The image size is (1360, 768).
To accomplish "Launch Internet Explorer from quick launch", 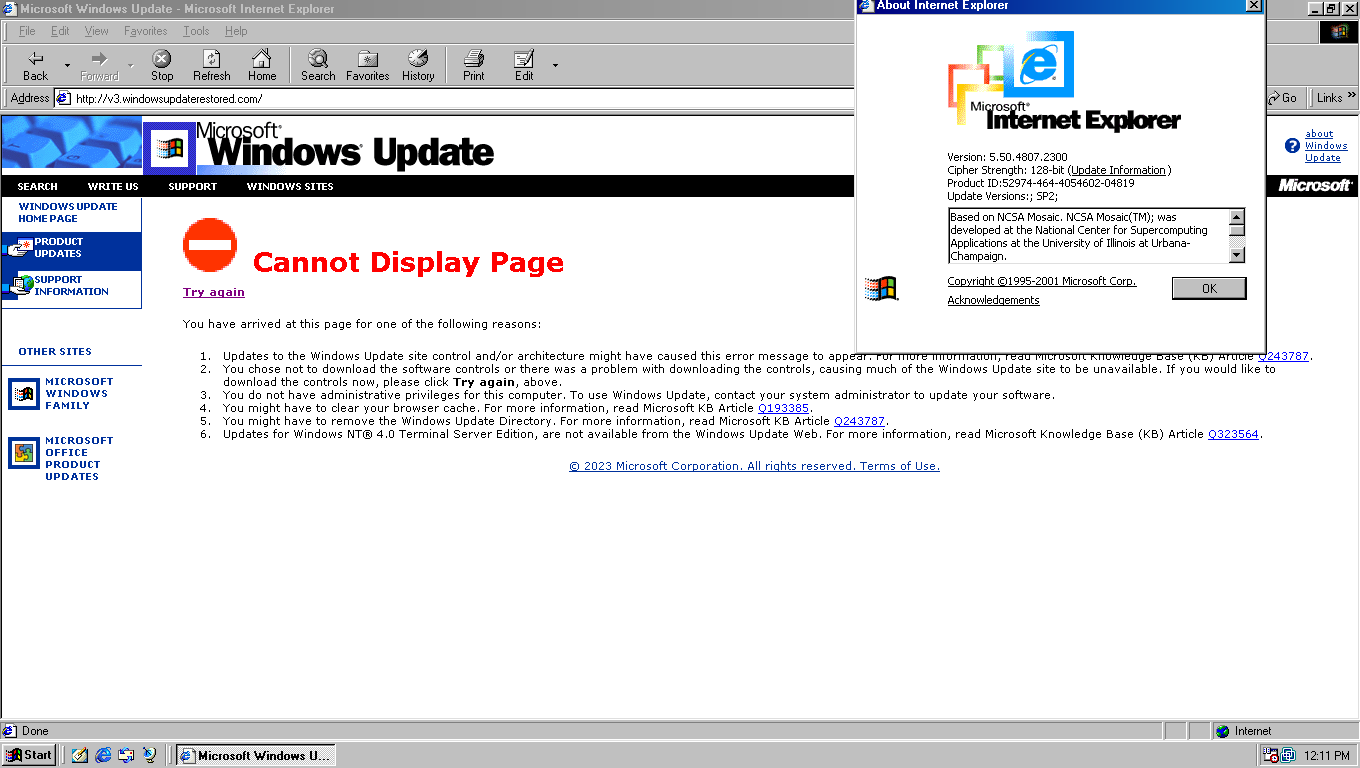I will click(x=103, y=755).
